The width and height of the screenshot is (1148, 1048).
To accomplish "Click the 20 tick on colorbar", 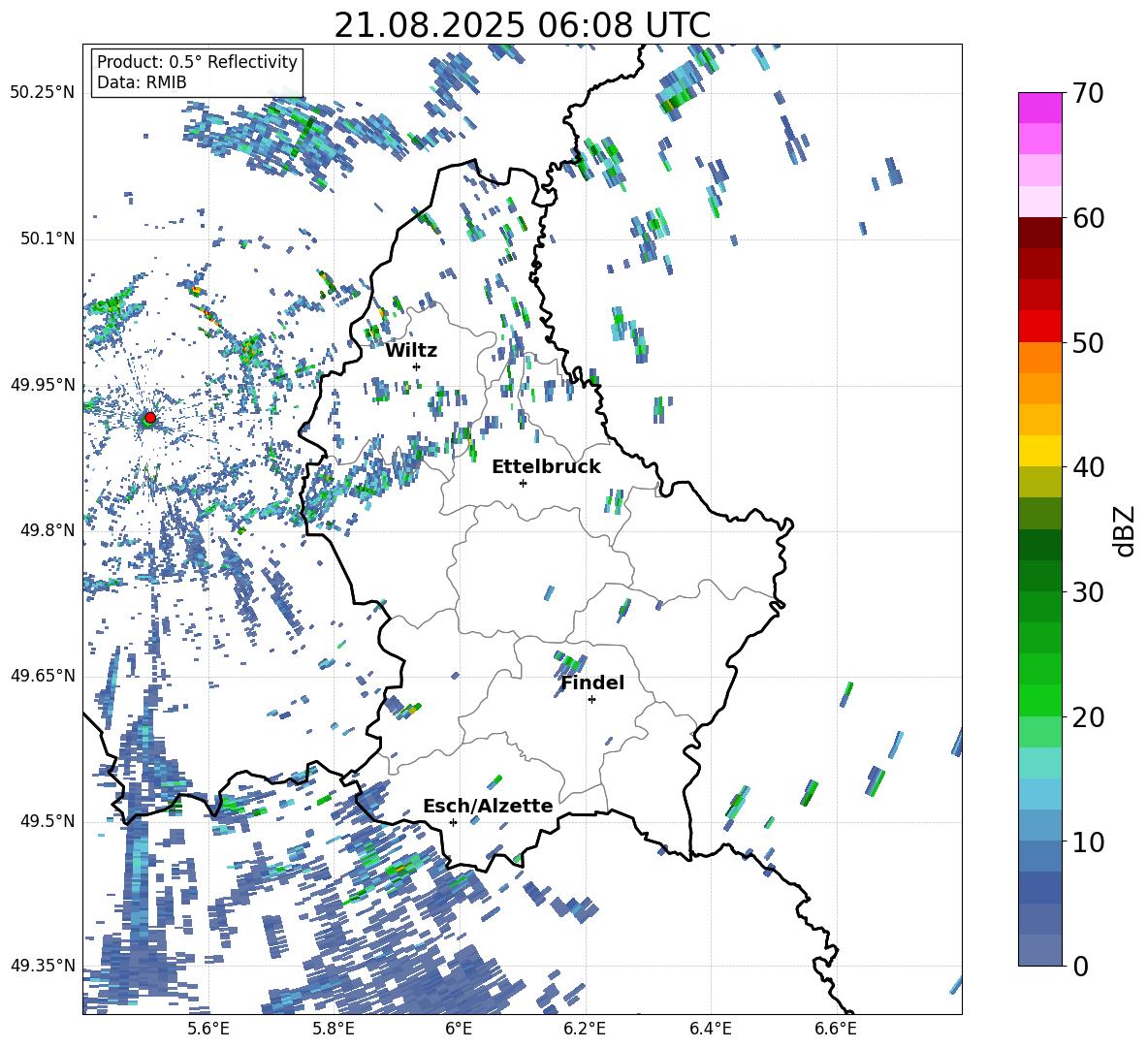I will [x=1088, y=717].
